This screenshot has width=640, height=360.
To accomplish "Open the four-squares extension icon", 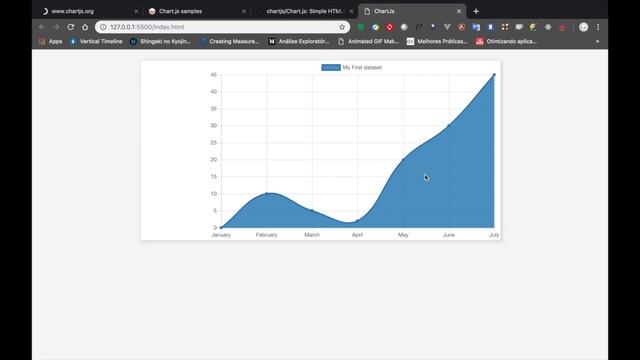I will coord(505,27).
